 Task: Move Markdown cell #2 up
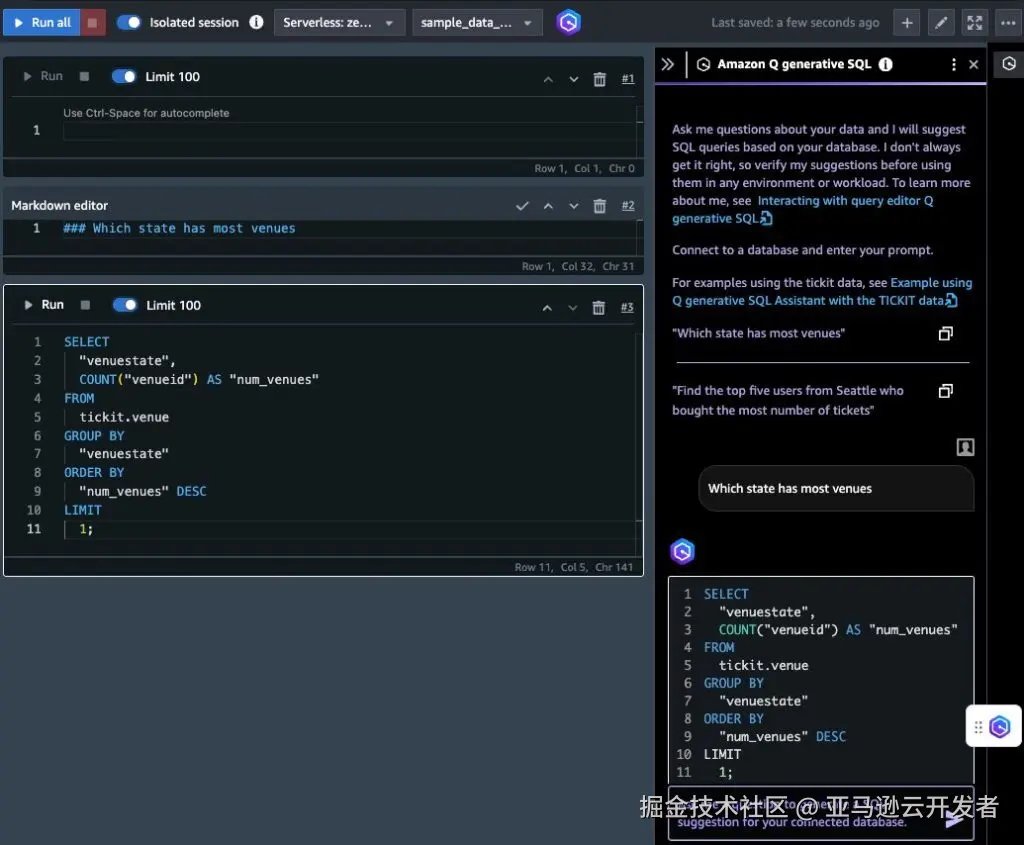(548, 206)
